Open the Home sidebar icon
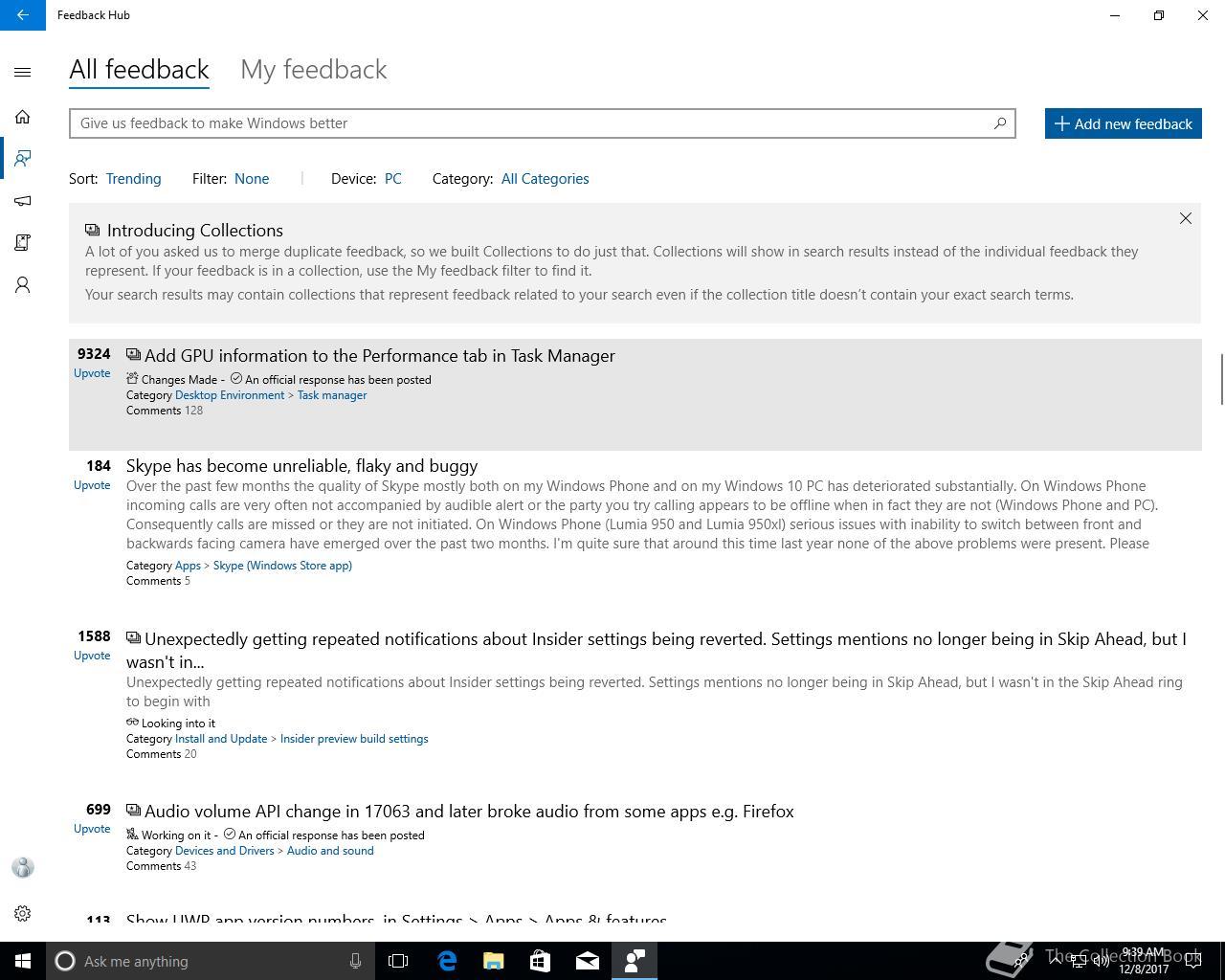 (x=23, y=117)
